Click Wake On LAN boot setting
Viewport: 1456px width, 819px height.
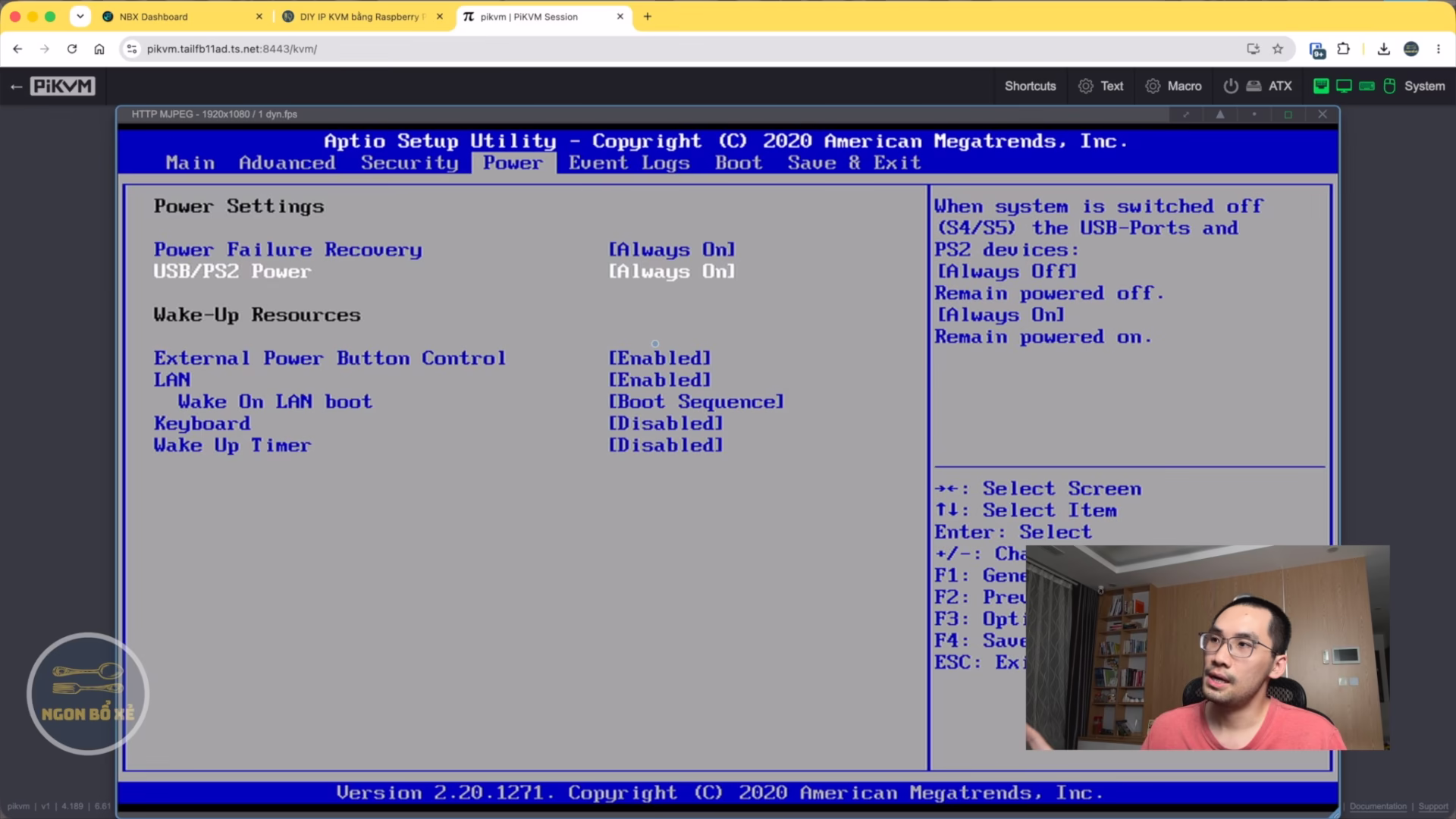275,402
